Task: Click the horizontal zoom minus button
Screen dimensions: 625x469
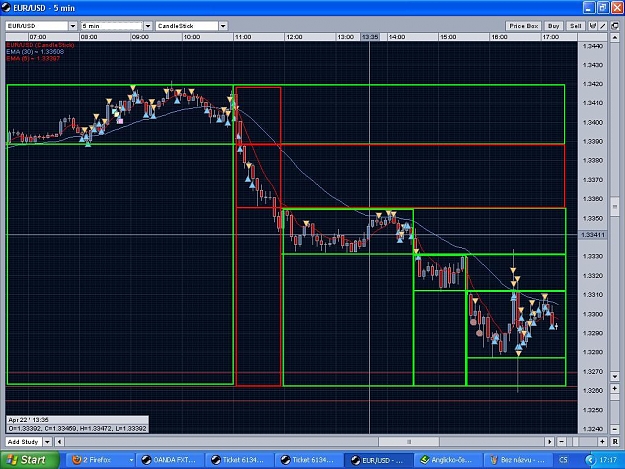Action: (x=561, y=442)
